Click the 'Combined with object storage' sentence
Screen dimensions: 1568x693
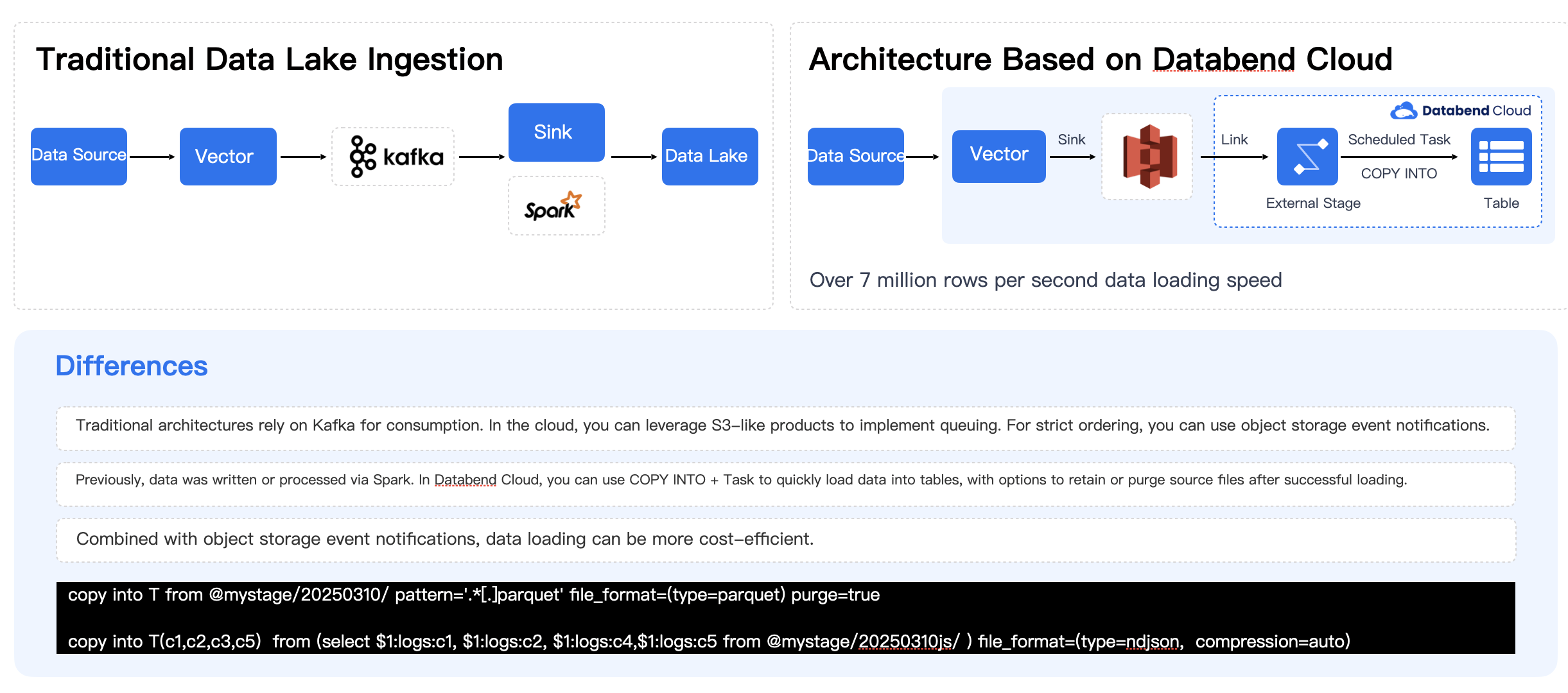click(x=445, y=539)
